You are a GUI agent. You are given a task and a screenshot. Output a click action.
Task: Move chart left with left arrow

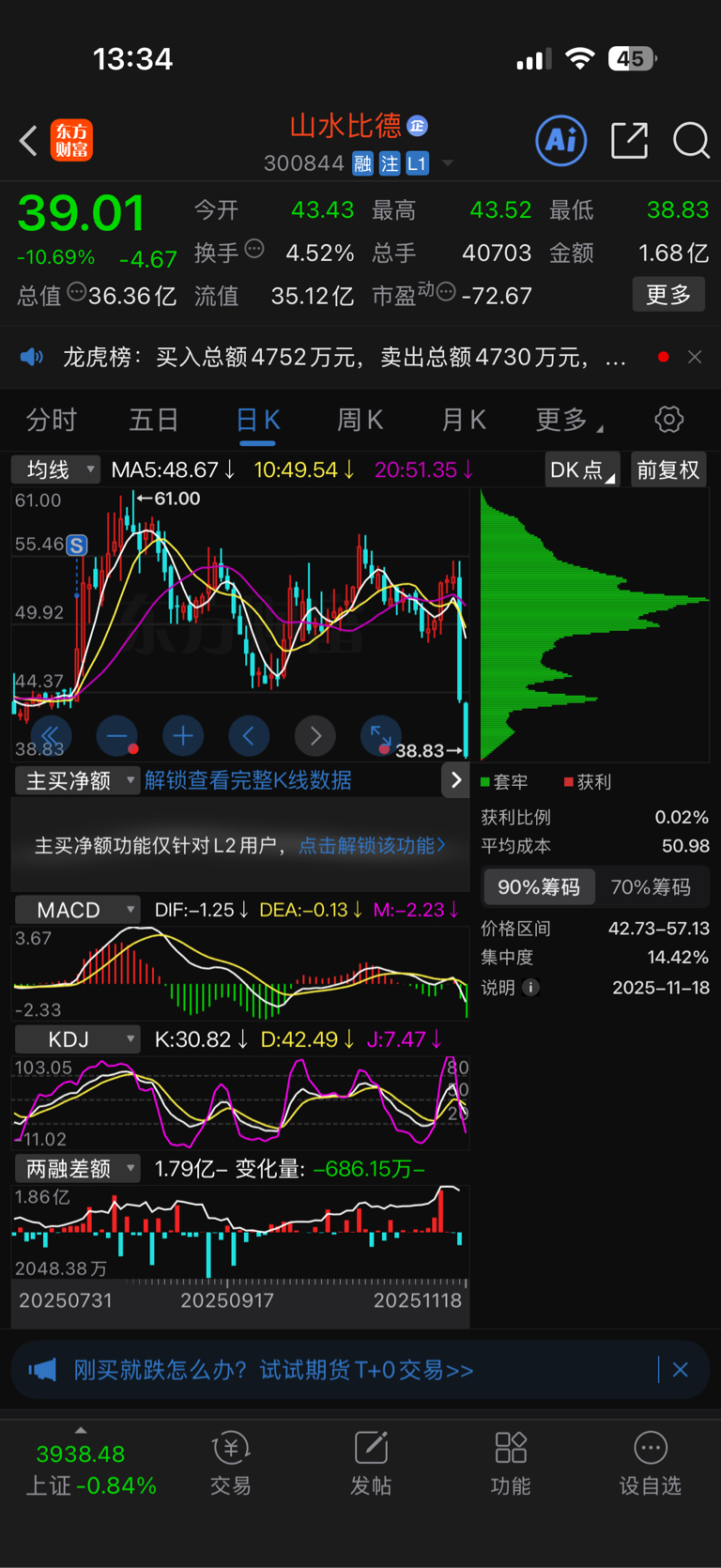pos(249,735)
